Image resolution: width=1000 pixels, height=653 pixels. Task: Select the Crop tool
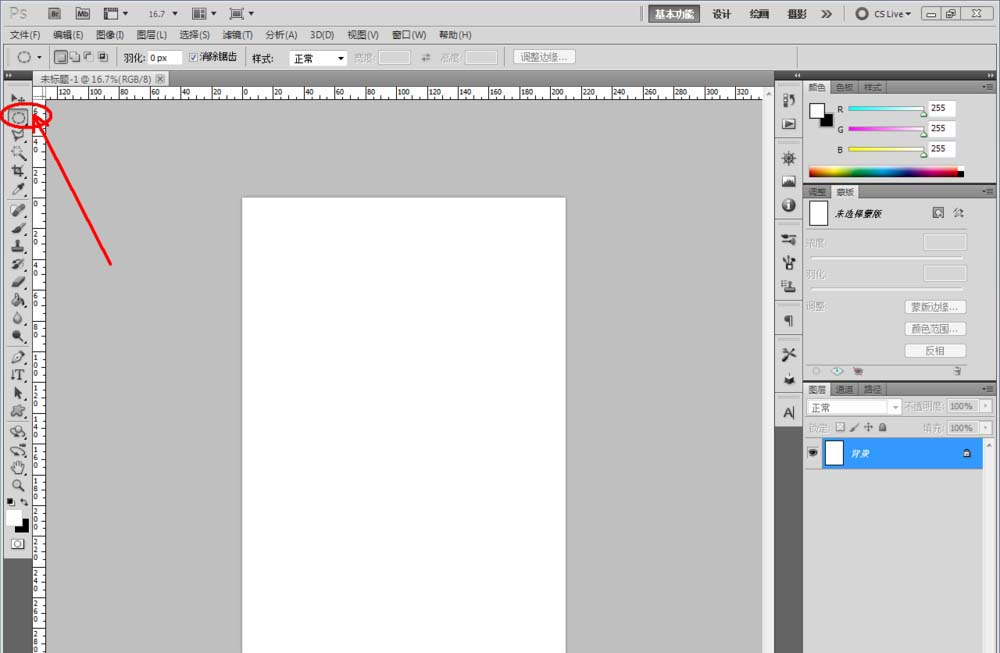point(18,171)
